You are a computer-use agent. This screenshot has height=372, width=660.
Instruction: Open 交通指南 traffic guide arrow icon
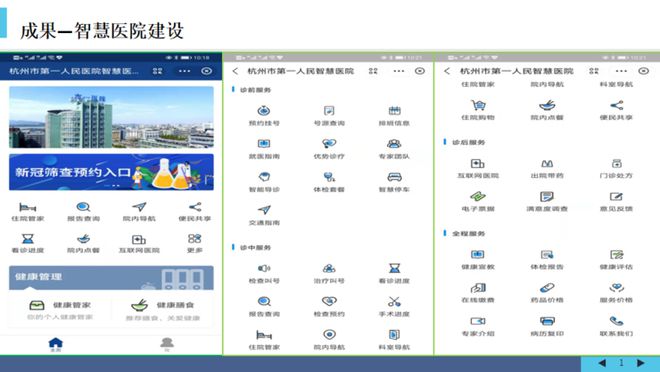pyautogui.click(x=264, y=210)
